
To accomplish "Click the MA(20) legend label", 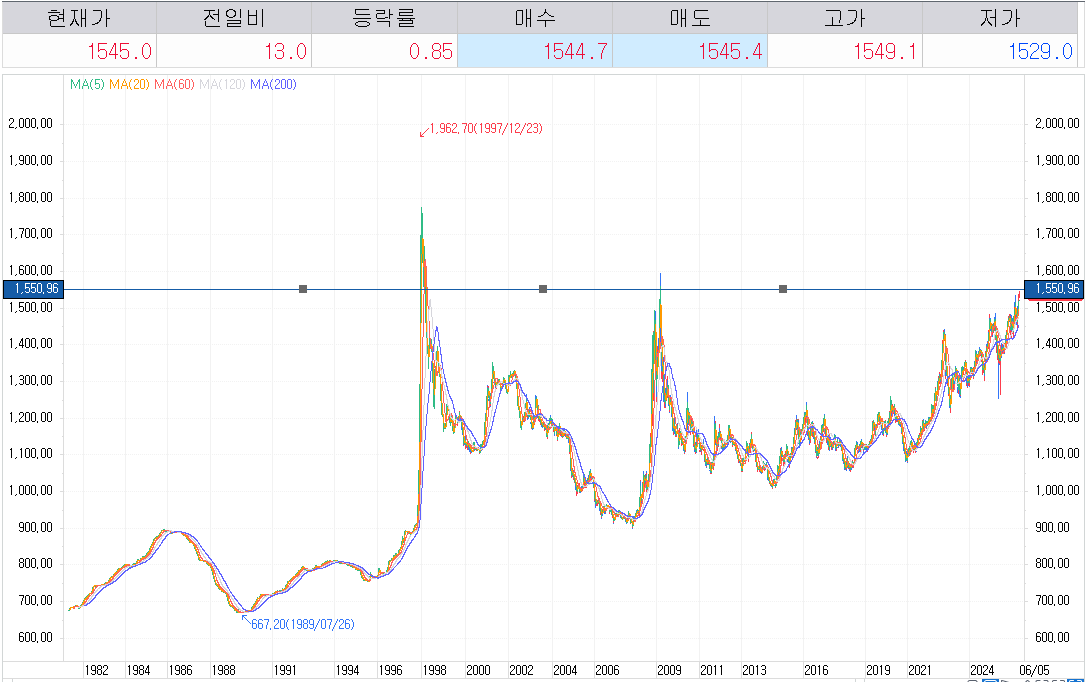I will click(129, 84).
